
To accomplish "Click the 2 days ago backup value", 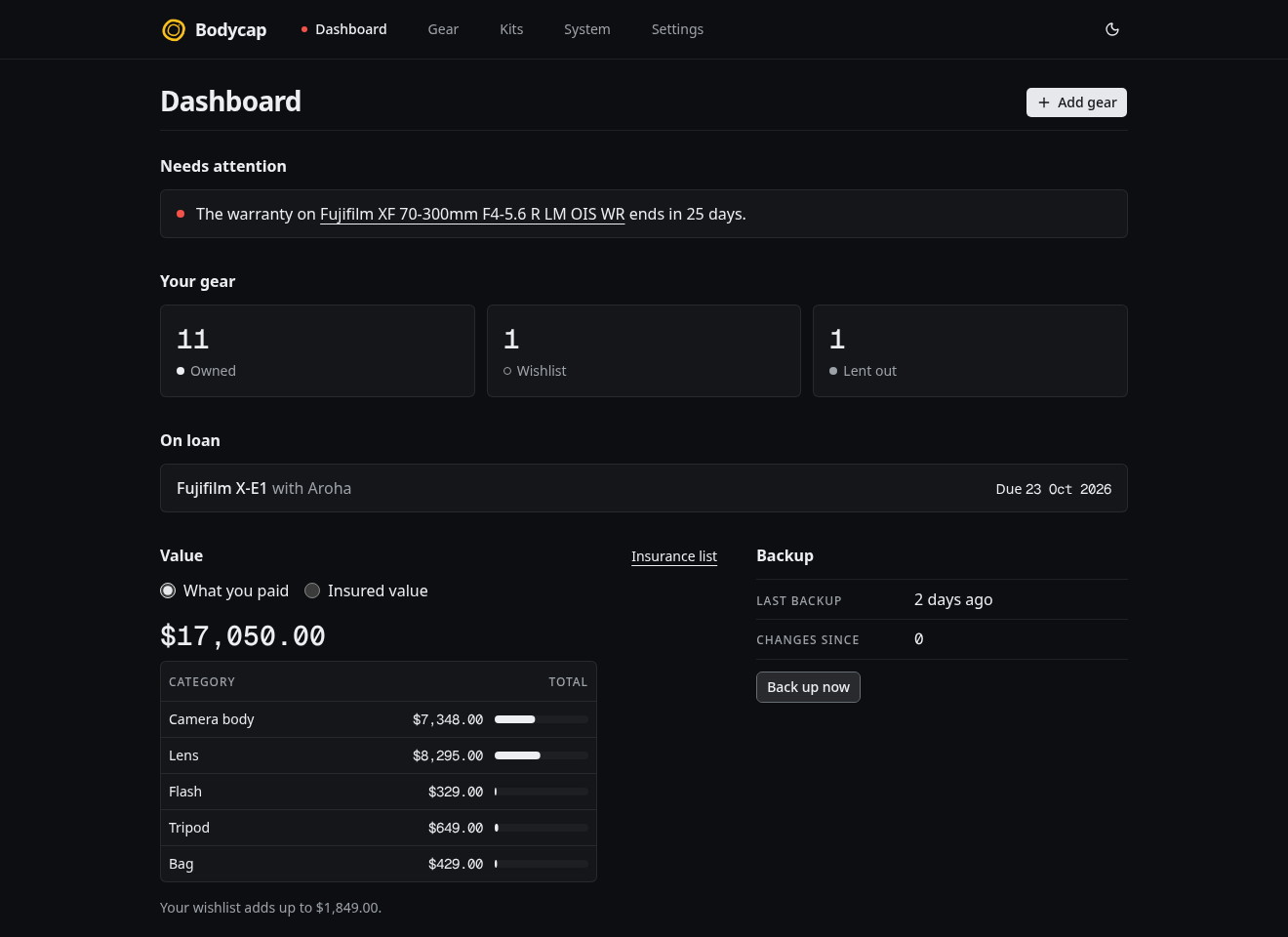I will [x=953, y=599].
